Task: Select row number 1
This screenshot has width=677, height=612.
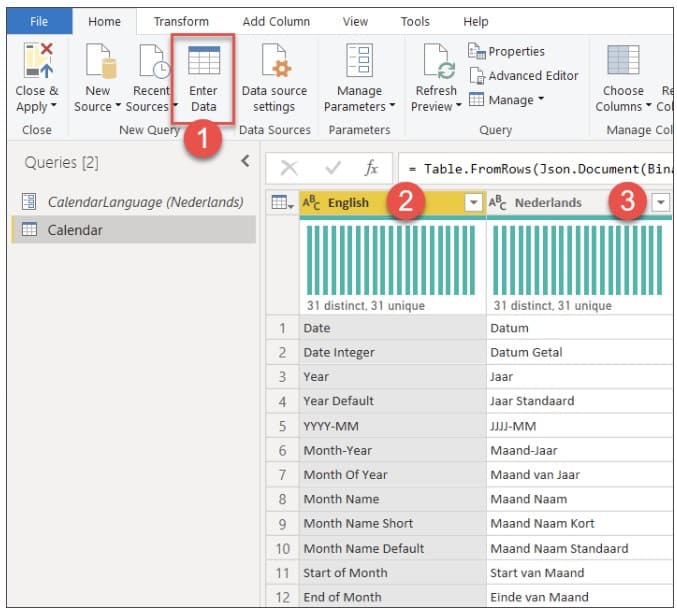Action: (x=282, y=328)
